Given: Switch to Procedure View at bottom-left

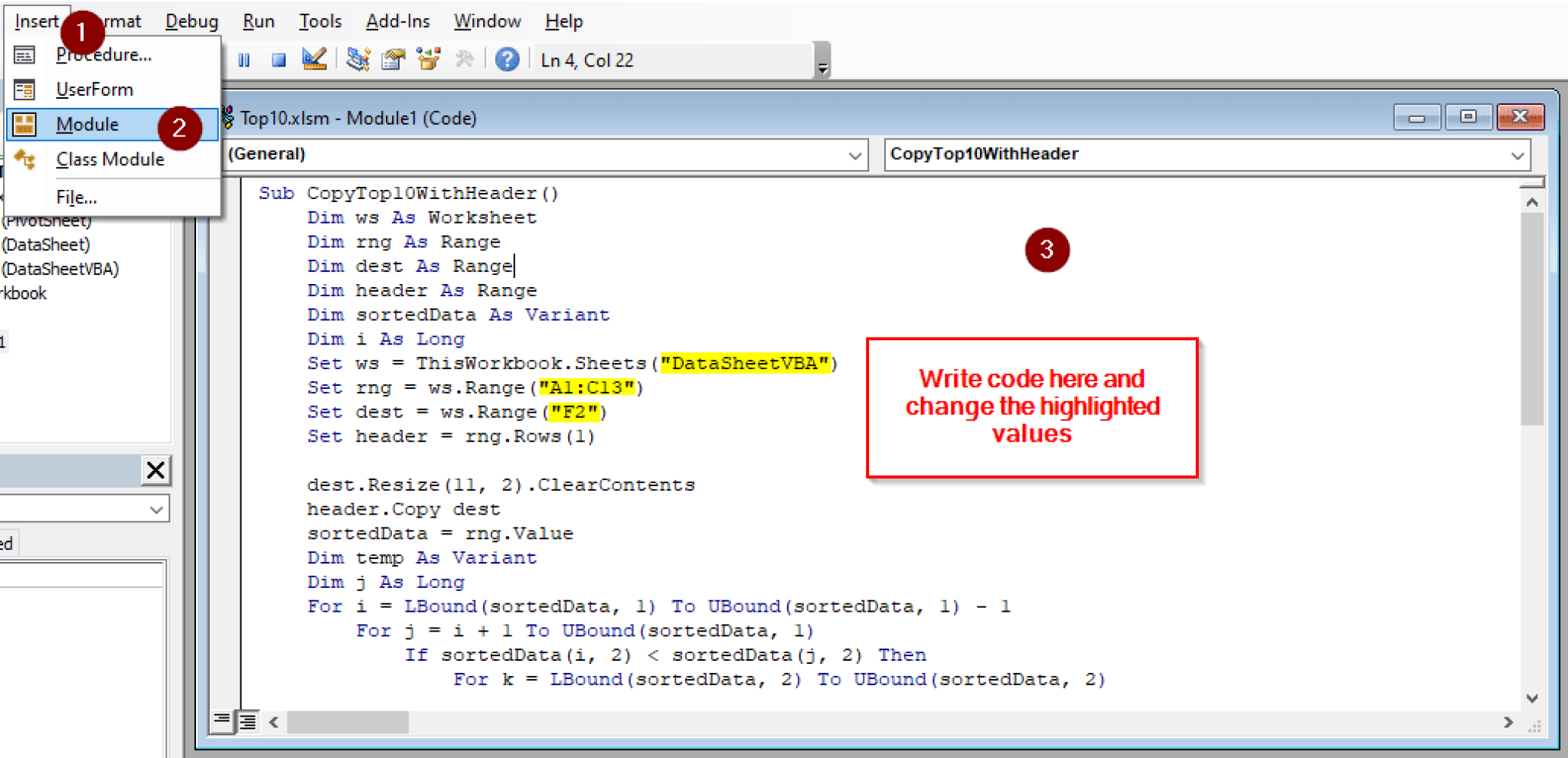Looking at the screenshot, I should (x=221, y=721).
